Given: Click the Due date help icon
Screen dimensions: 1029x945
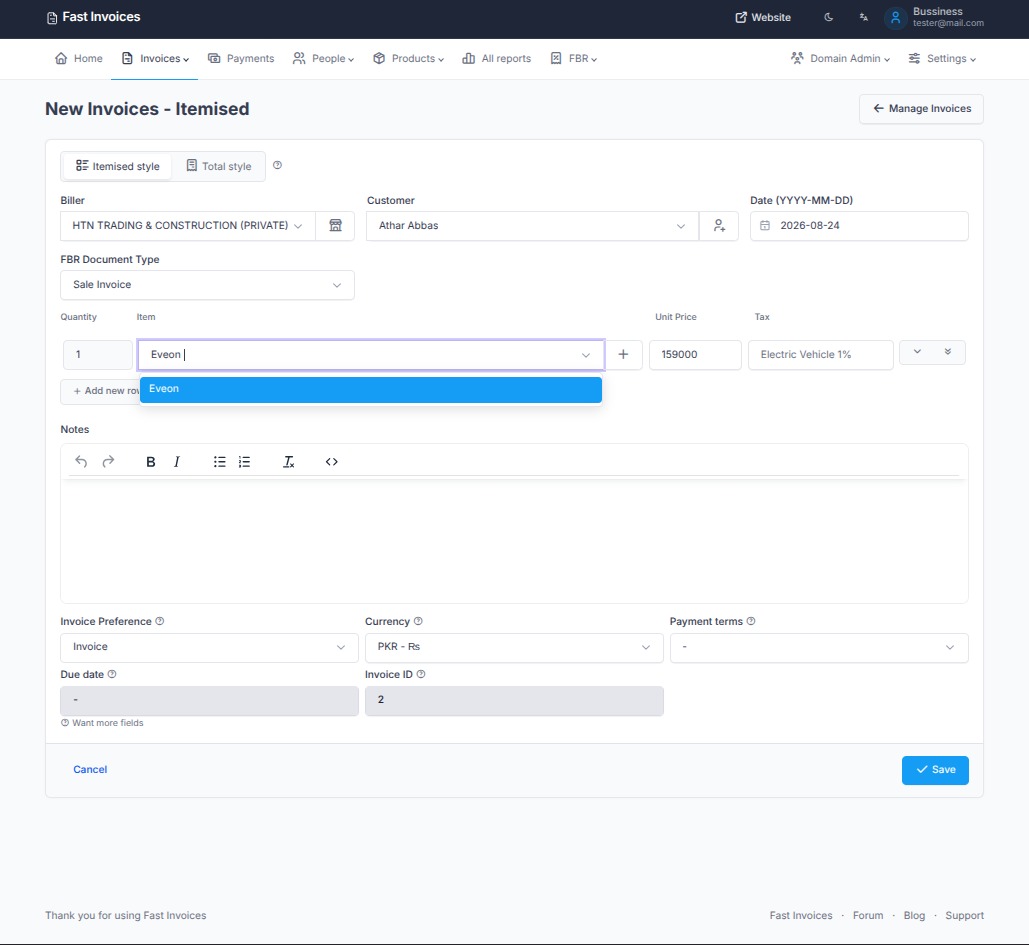Looking at the screenshot, I should (x=112, y=674).
